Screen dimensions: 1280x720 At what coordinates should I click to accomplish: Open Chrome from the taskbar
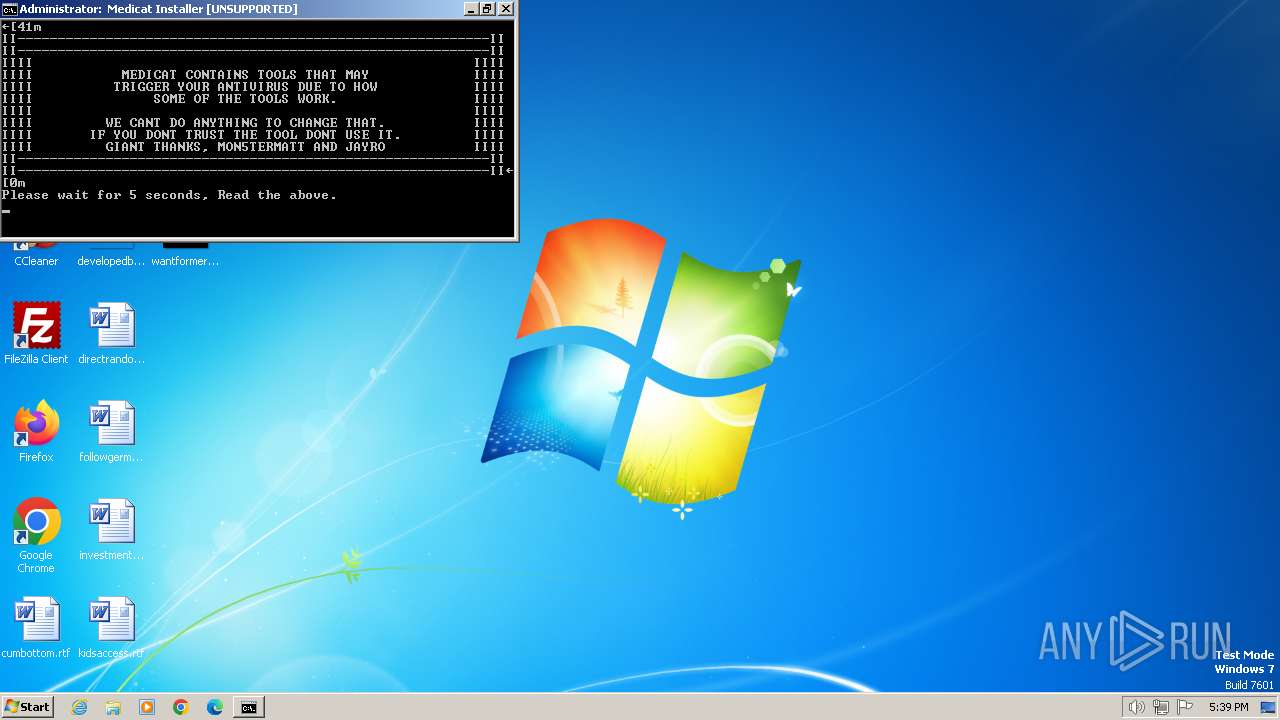click(x=181, y=707)
